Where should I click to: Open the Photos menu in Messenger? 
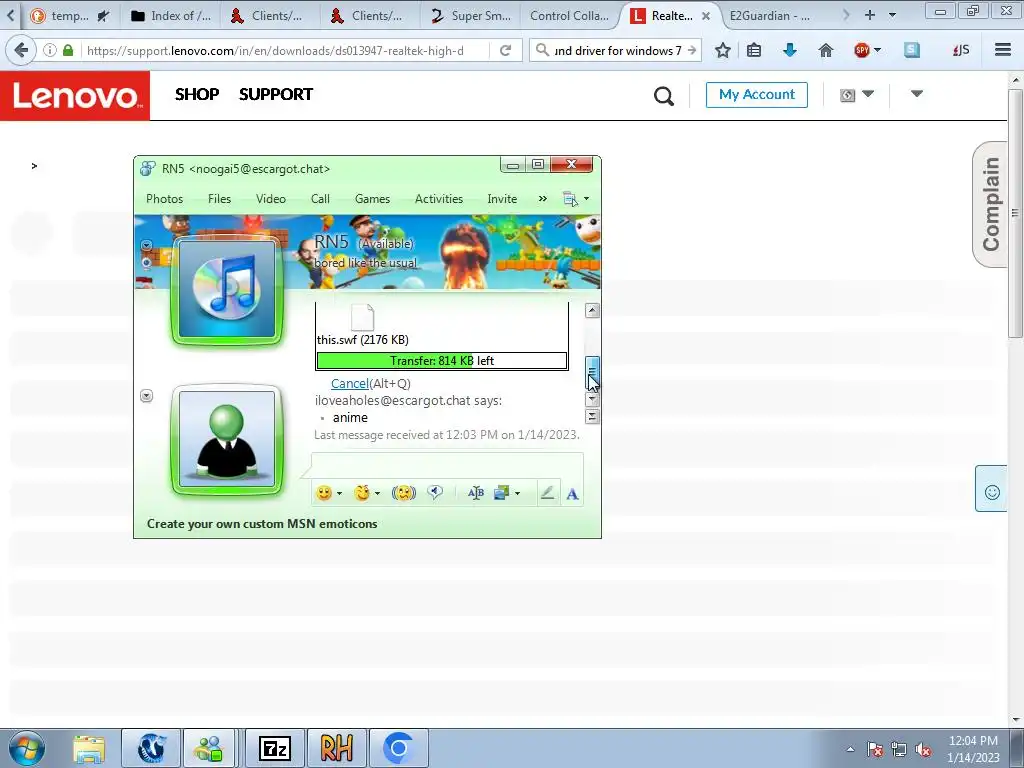click(x=165, y=199)
